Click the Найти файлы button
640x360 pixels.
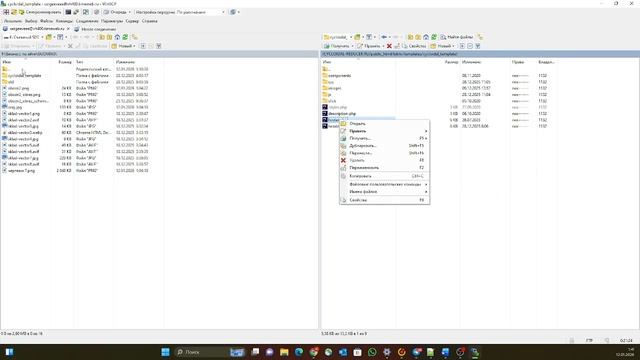[x=457, y=37]
